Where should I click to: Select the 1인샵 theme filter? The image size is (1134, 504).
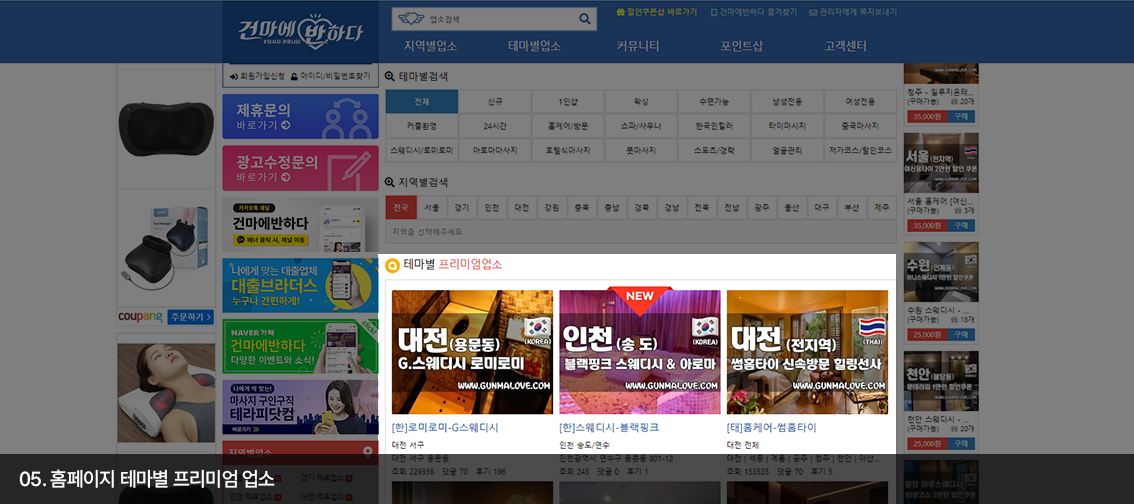(x=568, y=102)
